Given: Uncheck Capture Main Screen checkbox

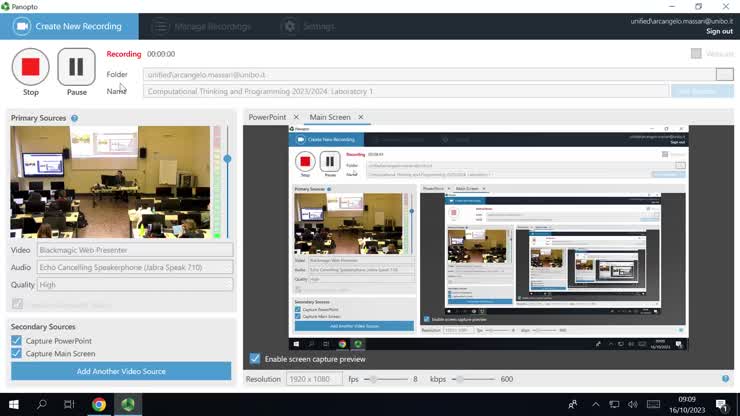Looking at the screenshot, I should [x=17, y=353].
